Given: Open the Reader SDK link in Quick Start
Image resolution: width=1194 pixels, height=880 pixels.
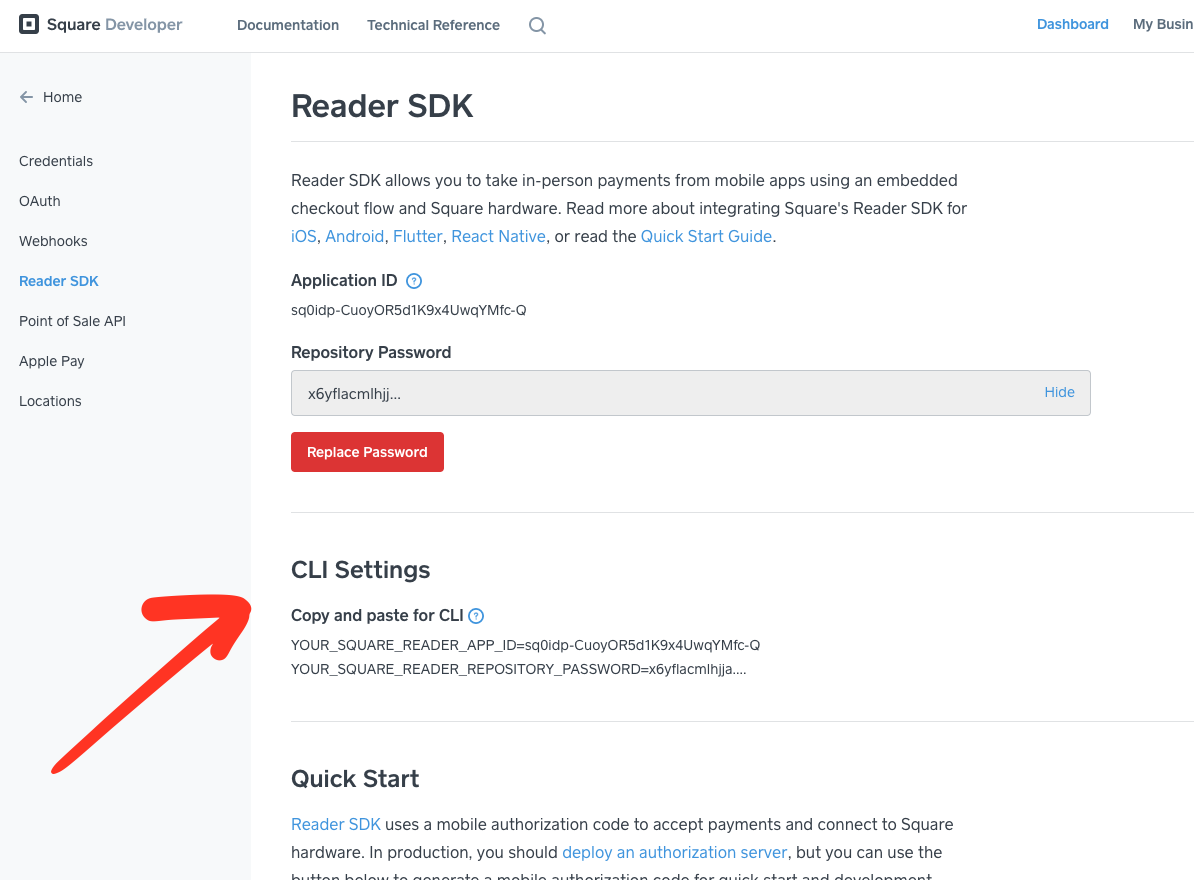Looking at the screenshot, I should pos(336,824).
